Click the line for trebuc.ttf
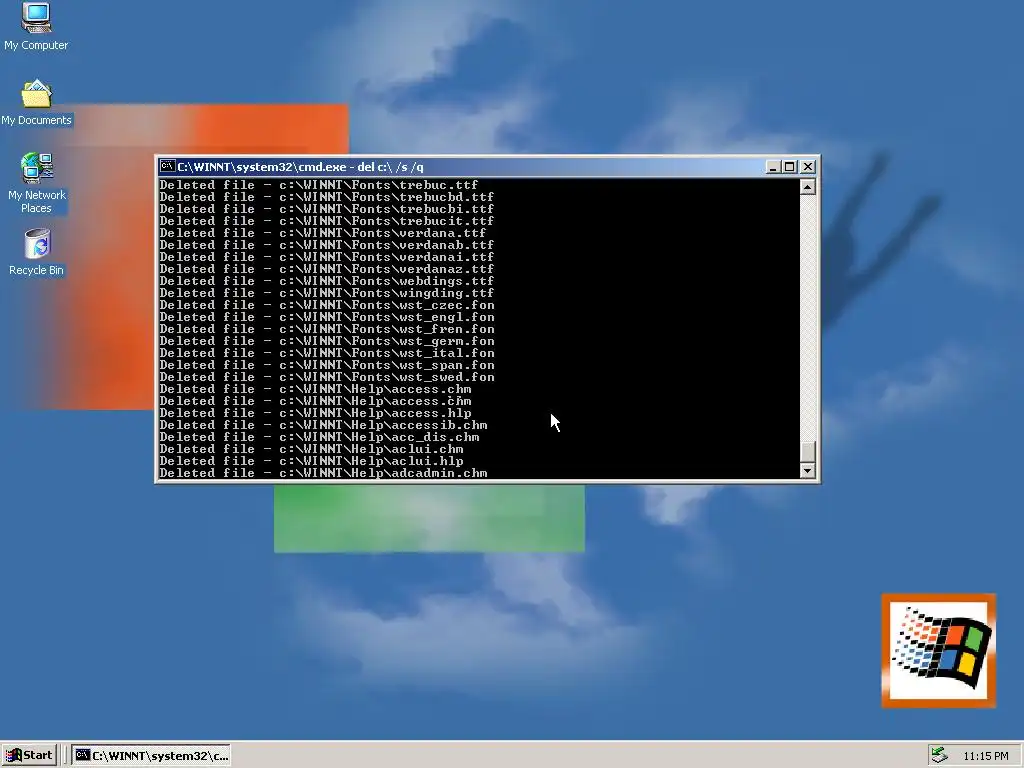The width and height of the screenshot is (1024, 768). (x=319, y=185)
